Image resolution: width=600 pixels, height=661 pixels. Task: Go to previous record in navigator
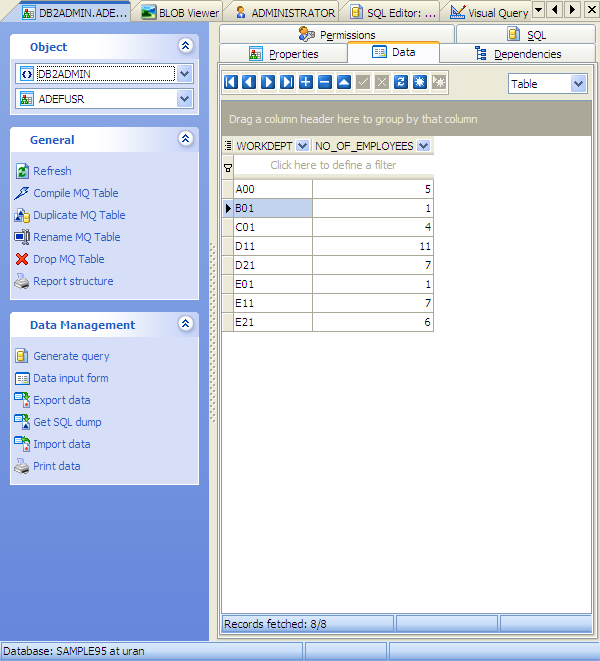(x=249, y=82)
